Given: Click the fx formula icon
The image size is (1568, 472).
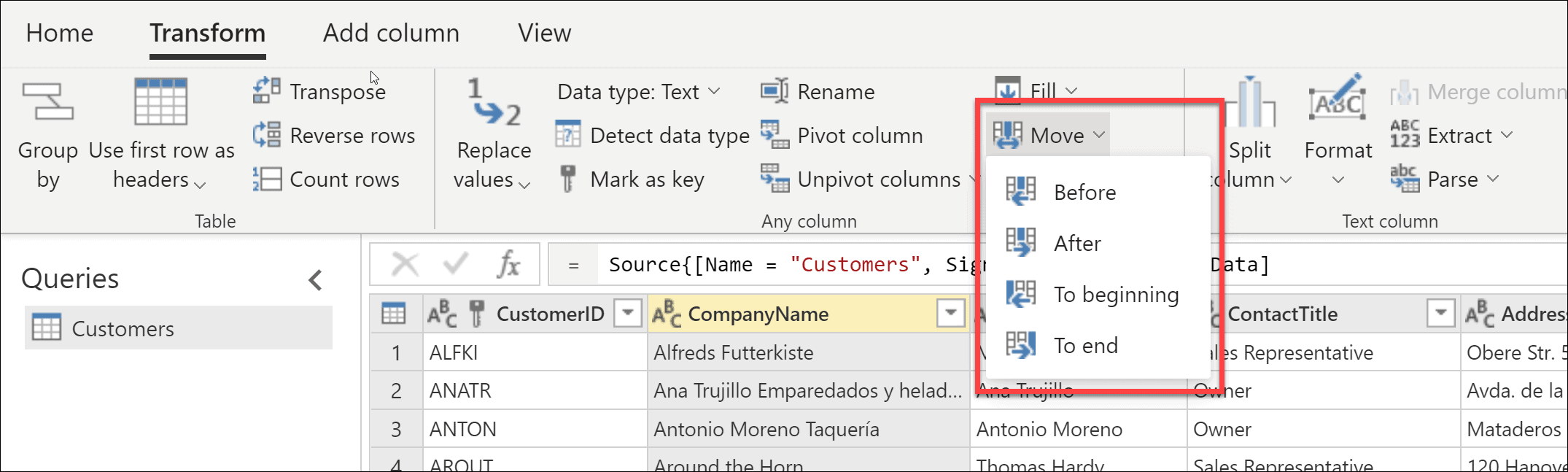Looking at the screenshot, I should pos(508,263).
